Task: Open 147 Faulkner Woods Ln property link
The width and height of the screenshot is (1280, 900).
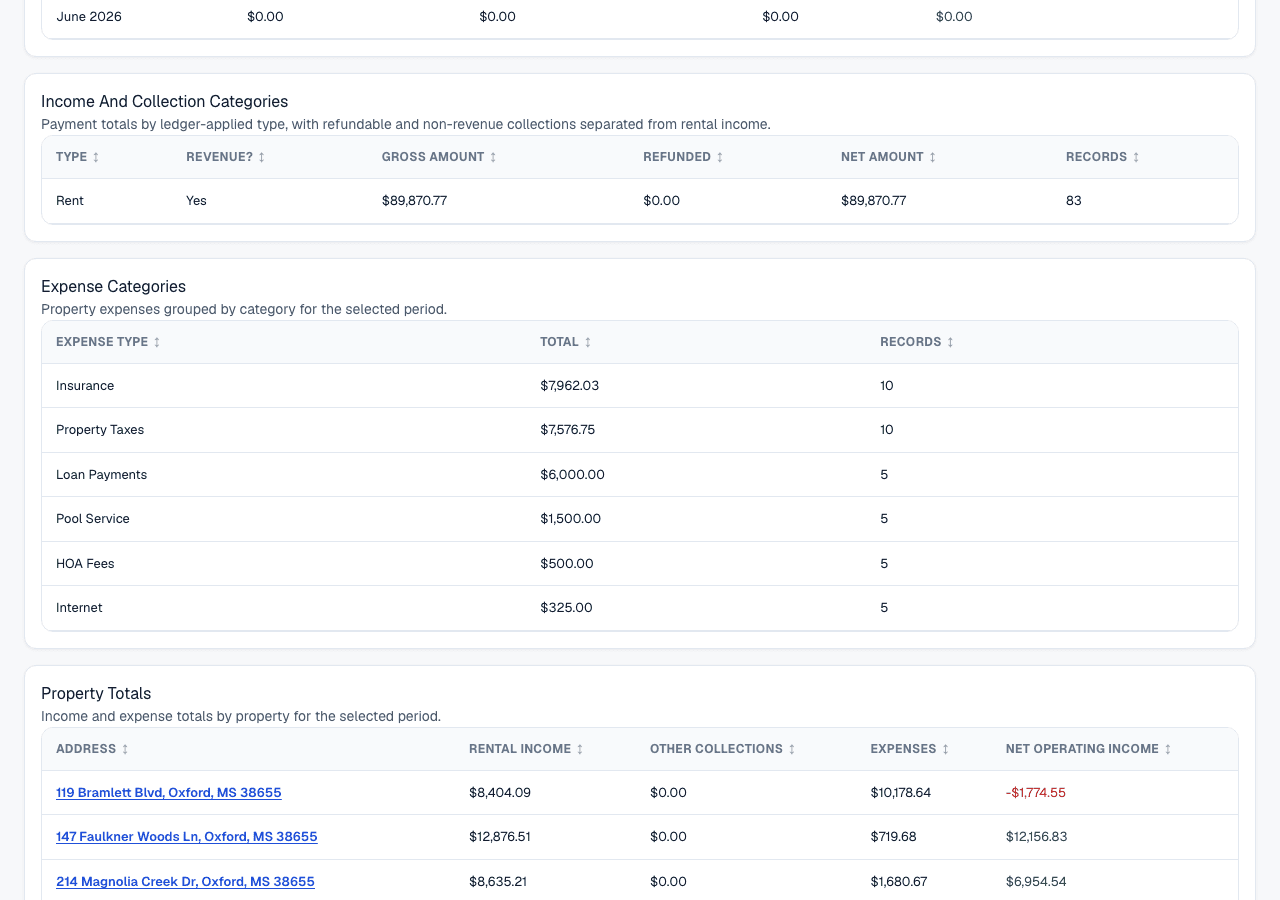Action: pos(187,837)
